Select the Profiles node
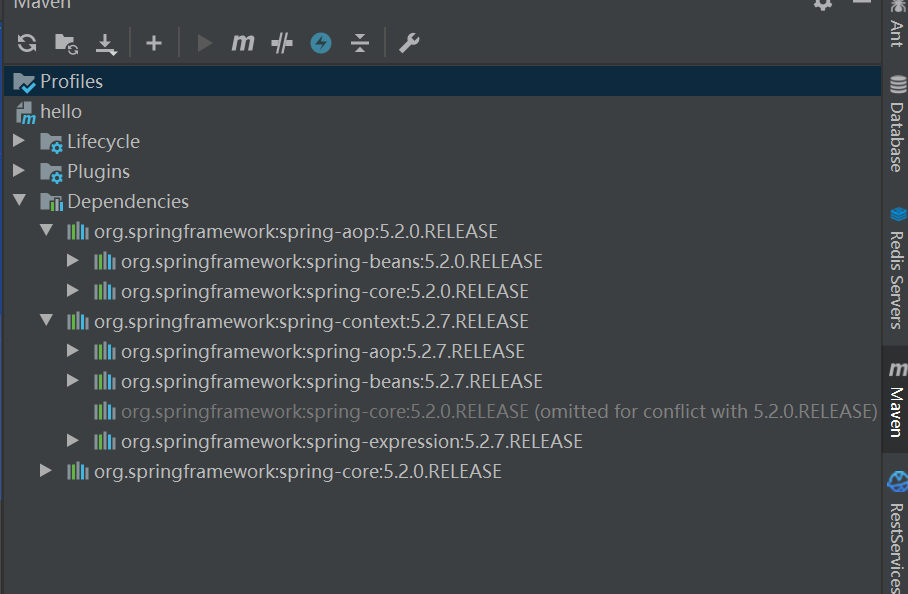Image resolution: width=908 pixels, height=594 pixels. 442,81
